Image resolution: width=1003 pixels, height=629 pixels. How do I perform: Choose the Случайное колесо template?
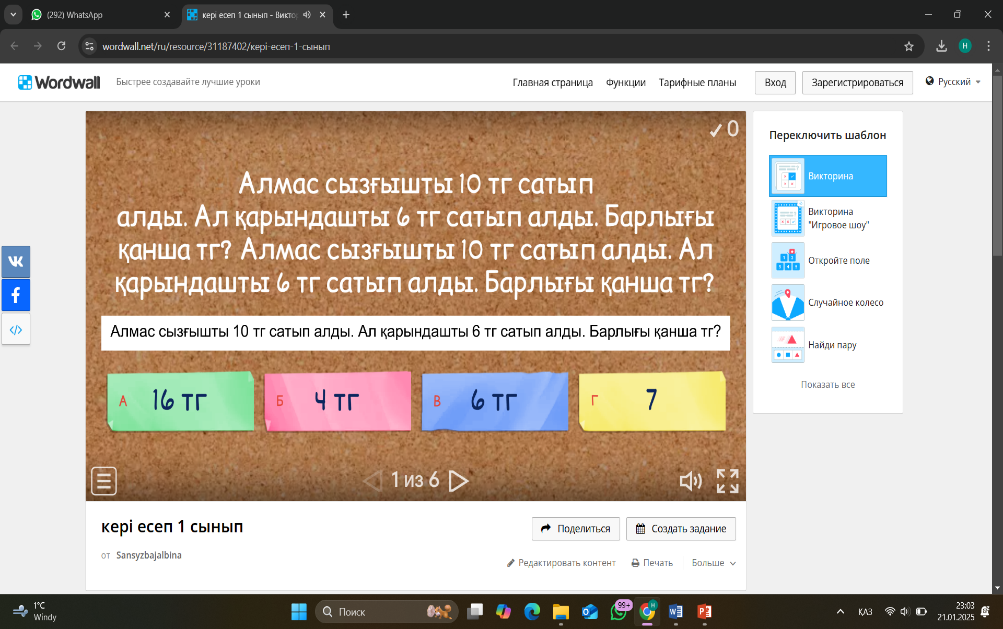click(828, 303)
